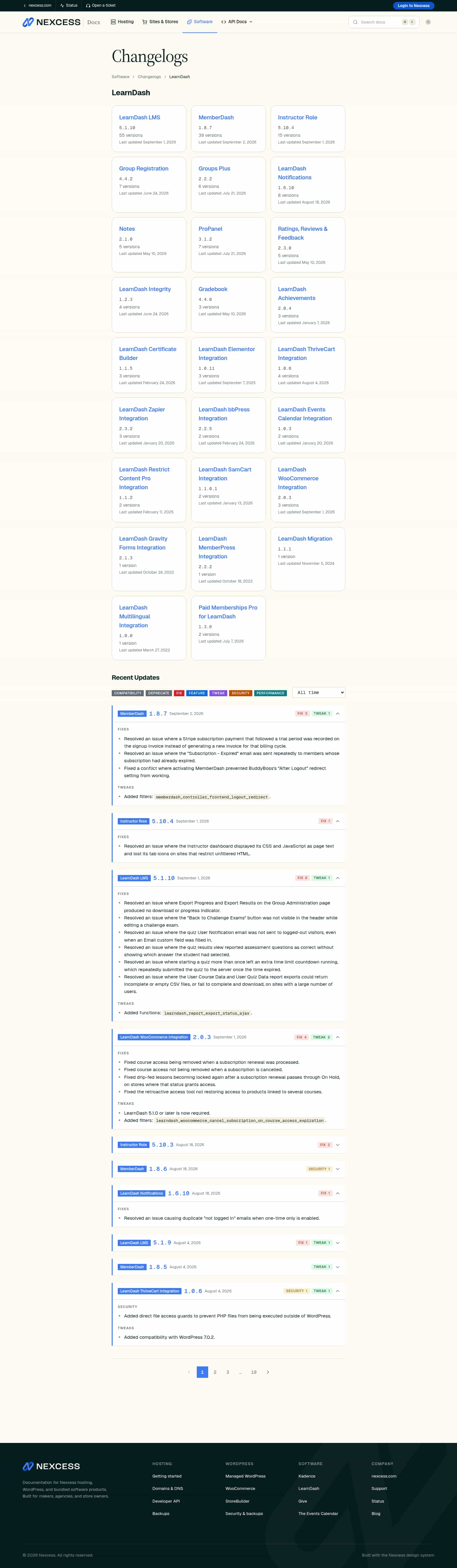Open the Gradebook card
The width and height of the screenshot is (457, 1568).
(x=228, y=305)
